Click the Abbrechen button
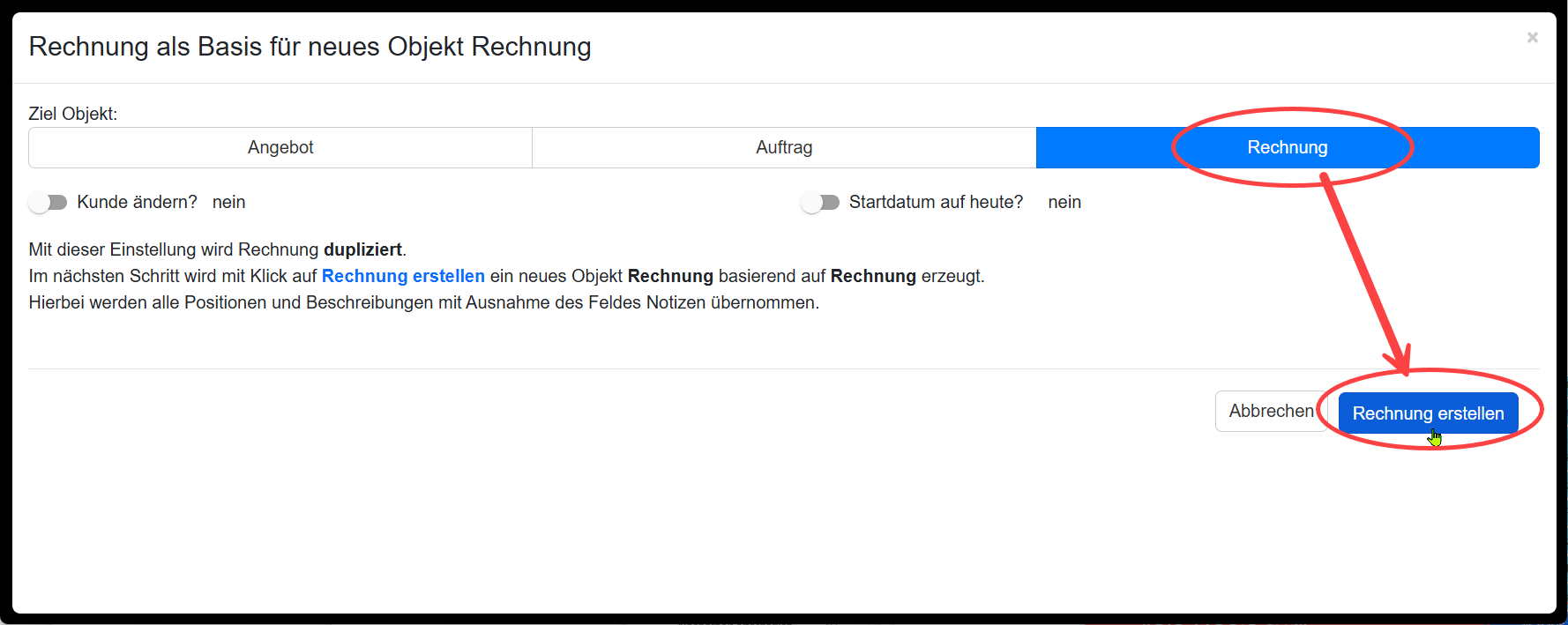This screenshot has height=625, width=1568. (x=1271, y=411)
